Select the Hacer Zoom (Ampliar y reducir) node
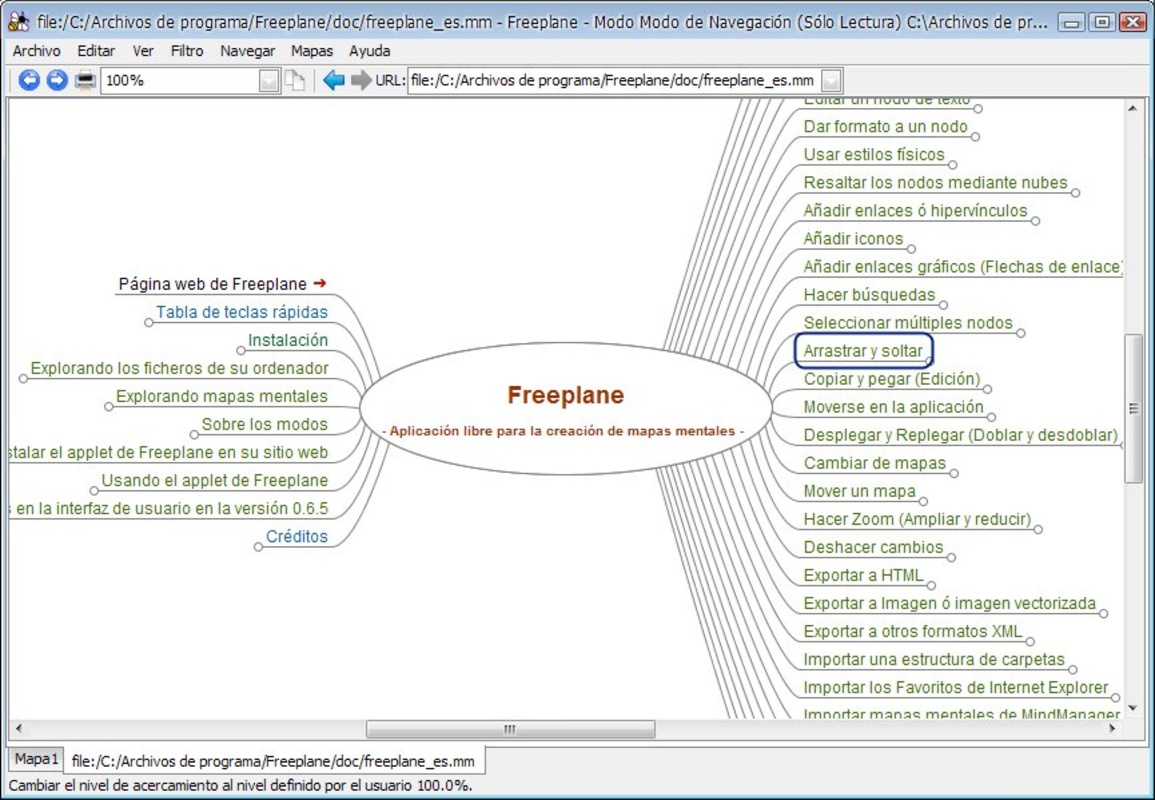The height and width of the screenshot is (800, 1155). 917,519
